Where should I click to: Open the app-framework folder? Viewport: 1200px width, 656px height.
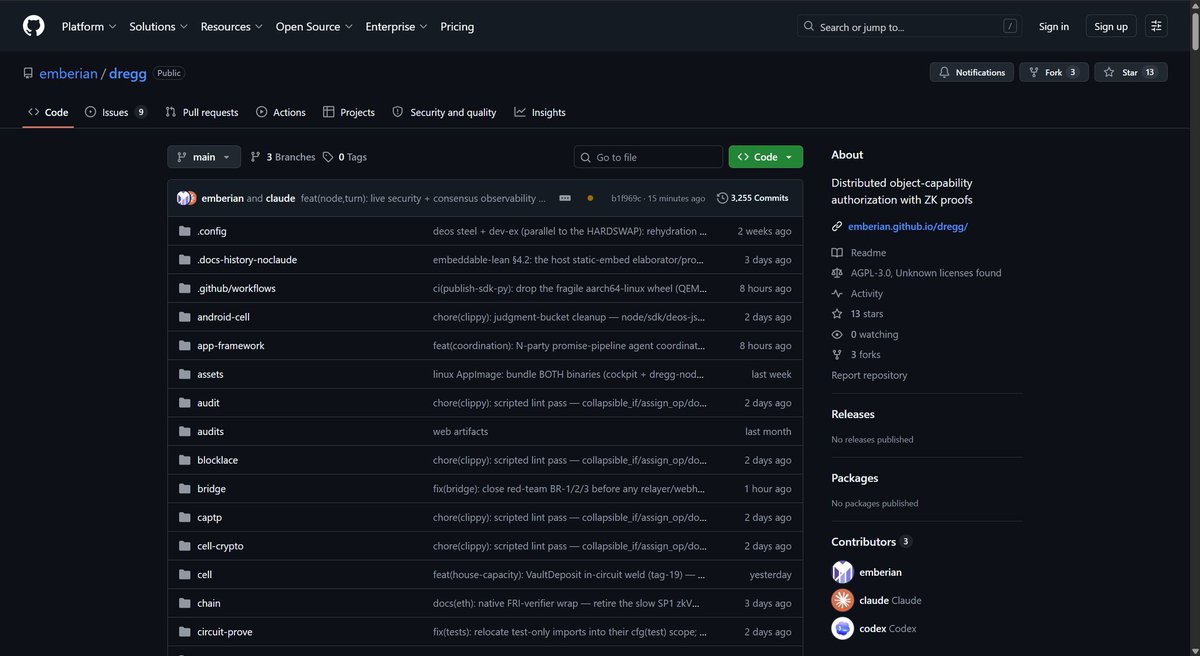[x=231, y=346]
